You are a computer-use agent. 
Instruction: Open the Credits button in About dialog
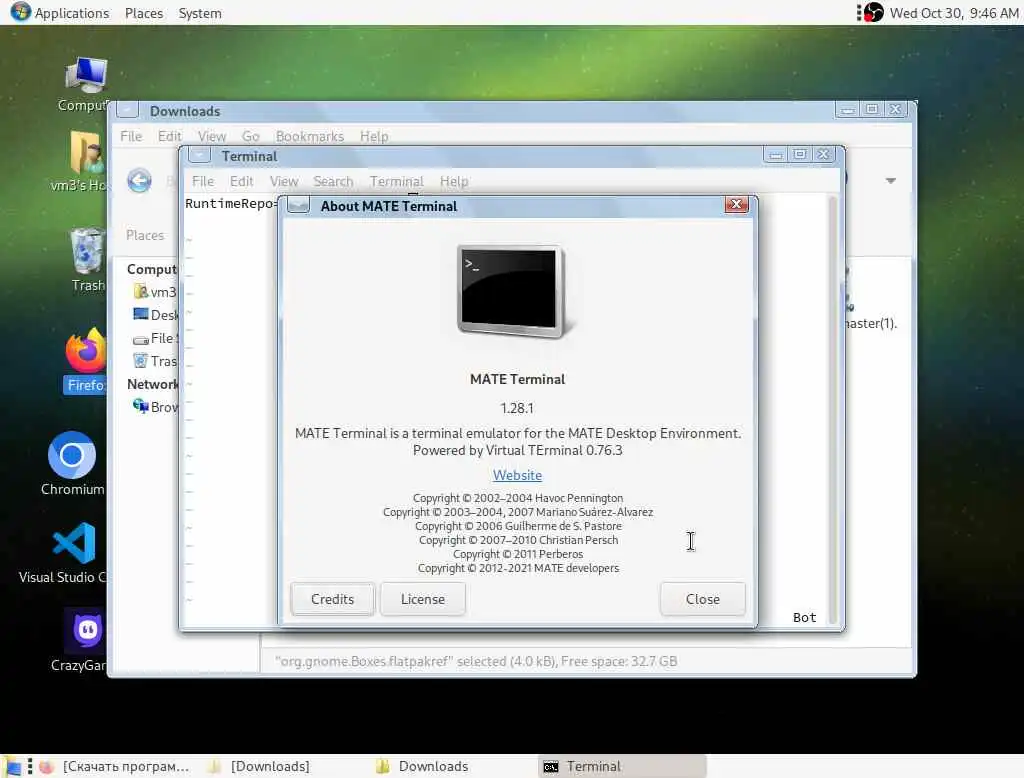point(332,599)
